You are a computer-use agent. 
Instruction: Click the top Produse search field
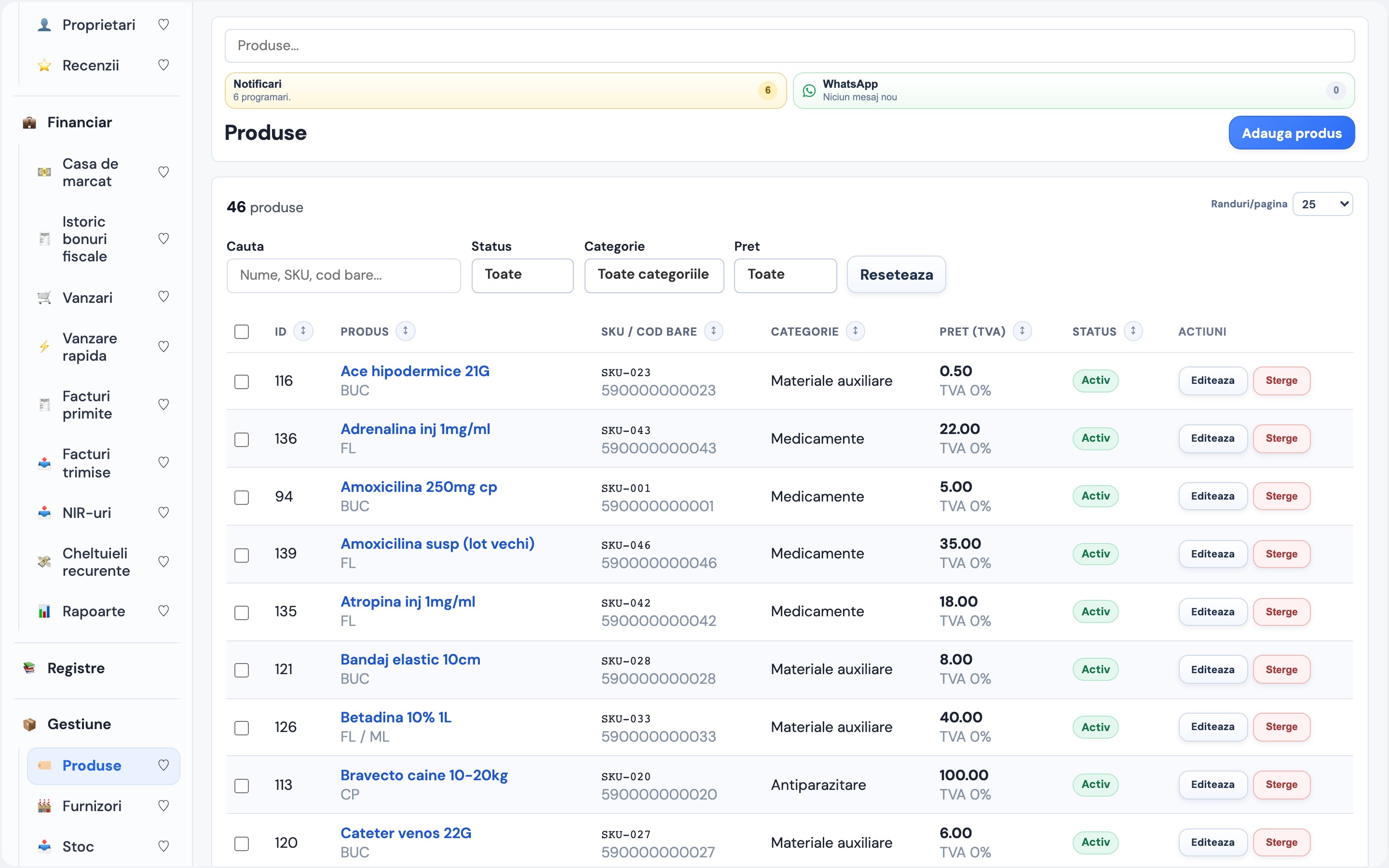coord(789,46)
